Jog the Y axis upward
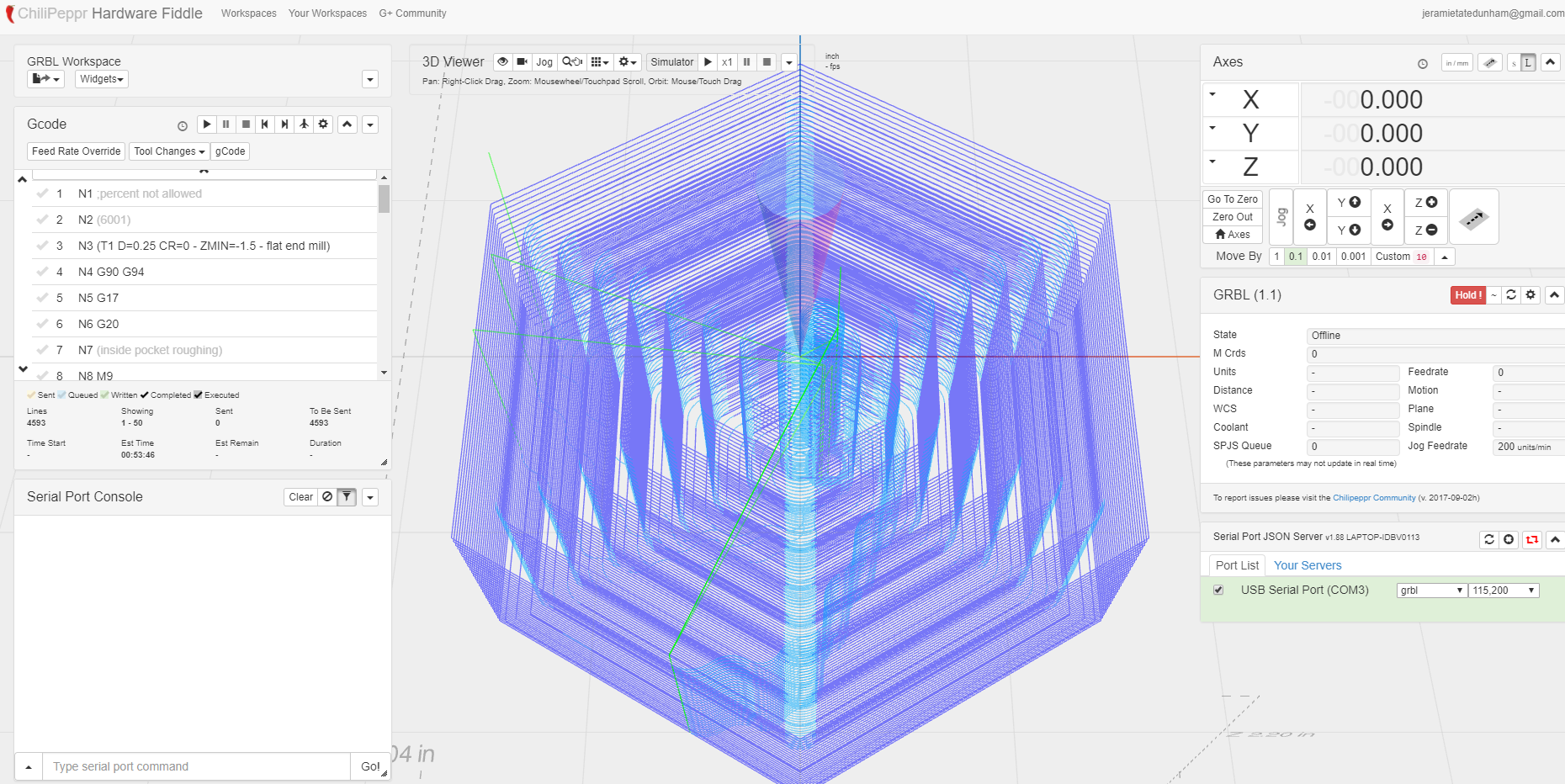The image size is (1565, 784). pos(1349,203)
